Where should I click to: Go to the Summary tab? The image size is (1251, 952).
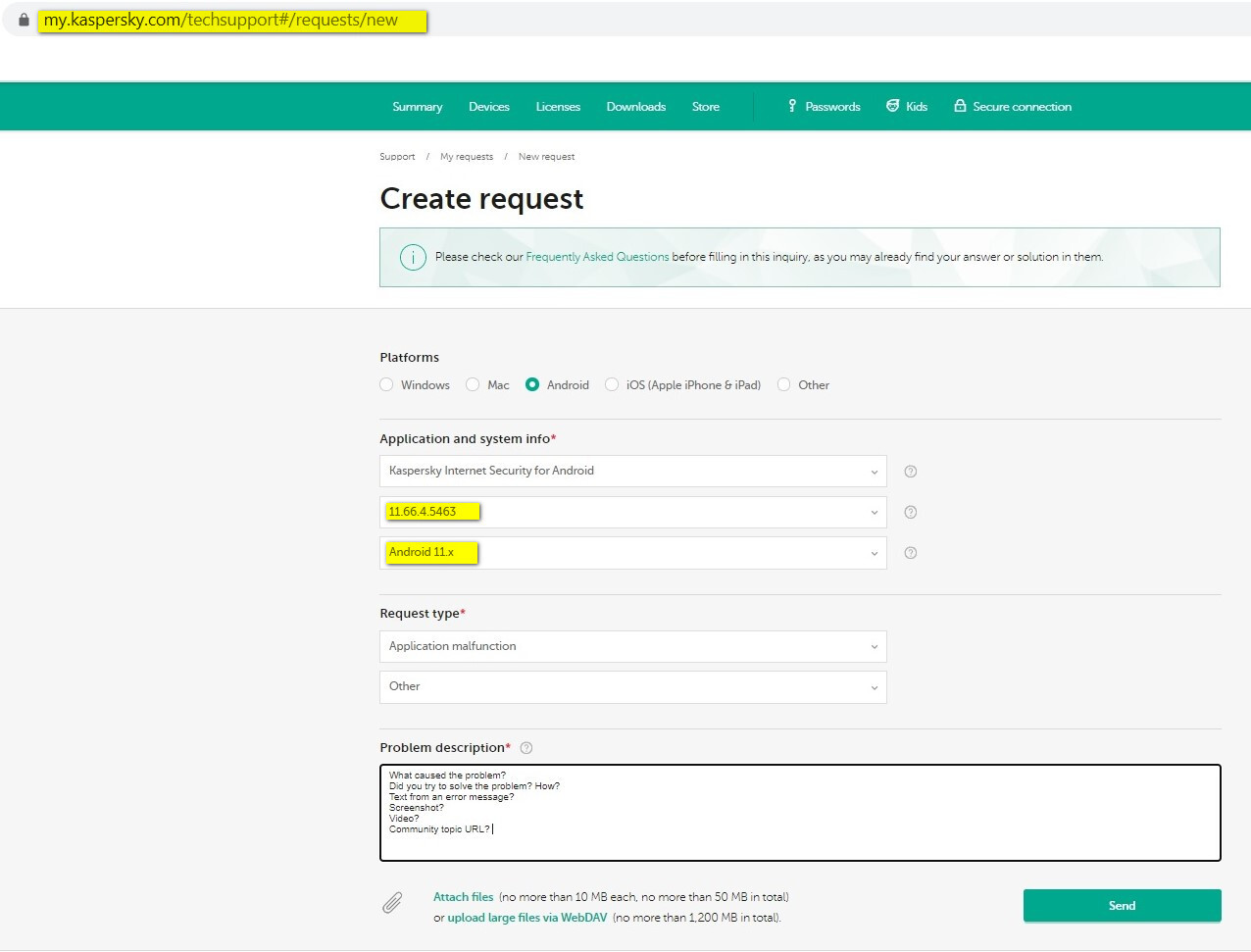tap(418, 107)
